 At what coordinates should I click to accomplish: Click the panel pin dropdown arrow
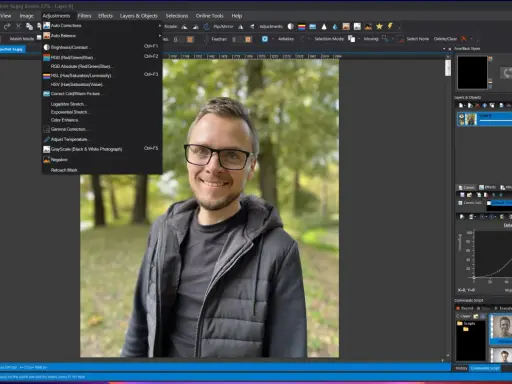444,49
